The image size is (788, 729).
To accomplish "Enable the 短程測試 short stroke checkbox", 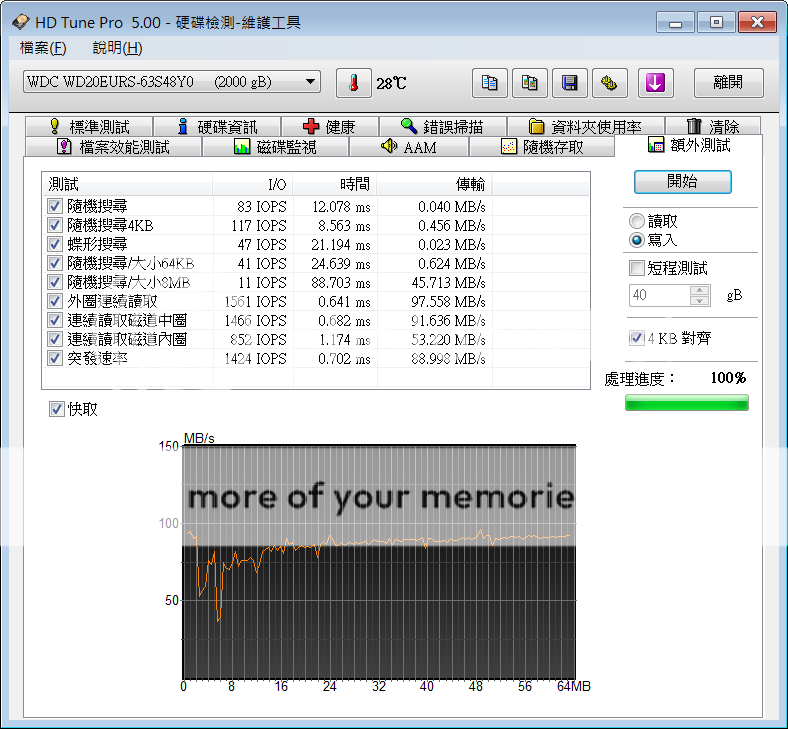I will click(x=636, y=268).
